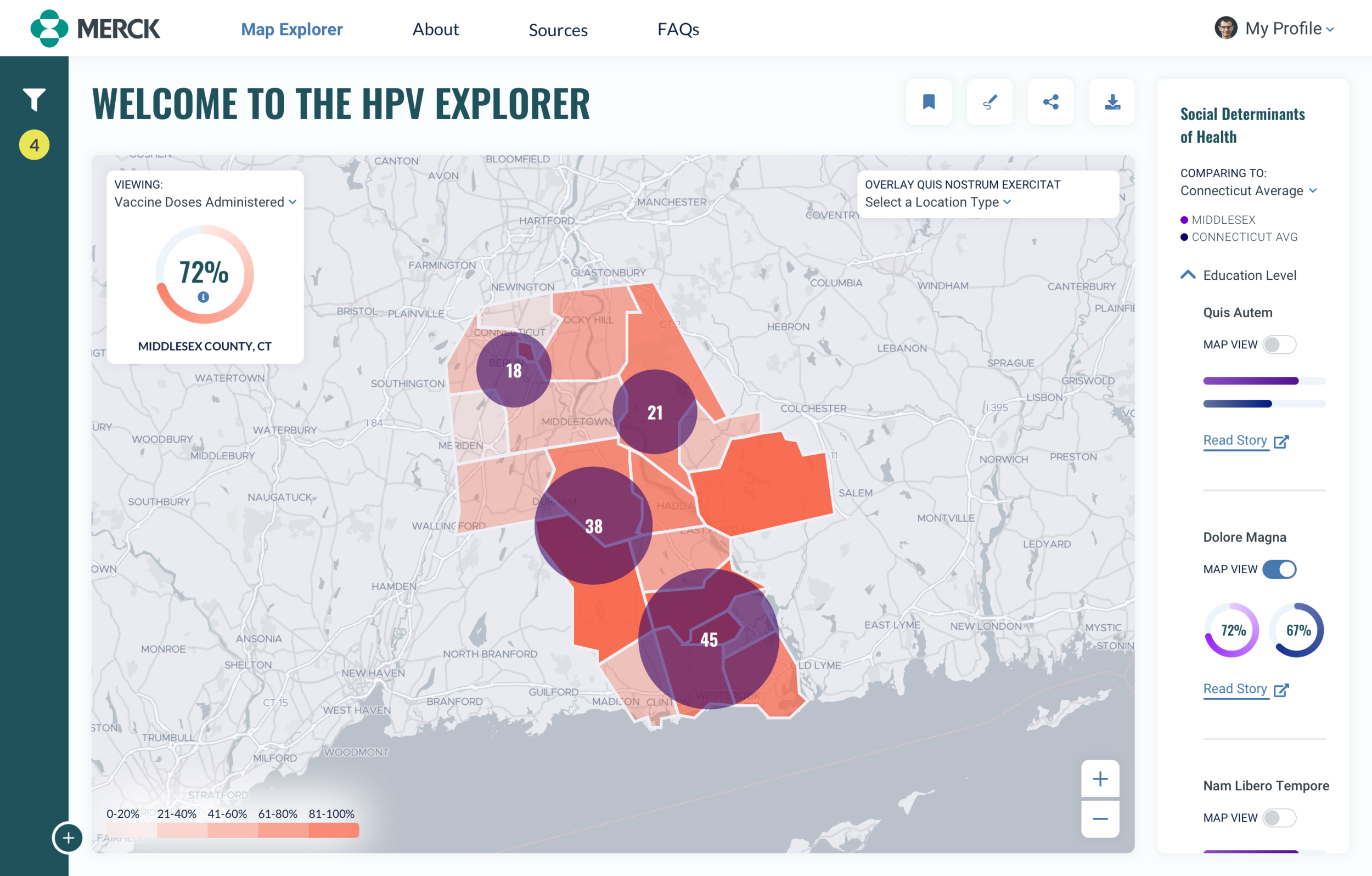1372x876 pixels.
Task: Open Vaccine Doses Administered viewing dropdown
Action: pyautogui.click(x=205, y=202)
